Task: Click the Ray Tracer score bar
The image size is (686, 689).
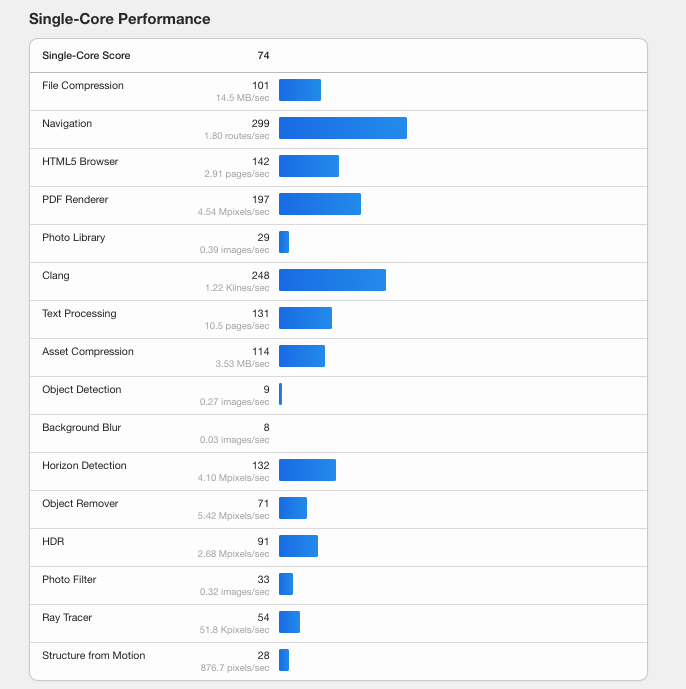Action: [x=289, y=622]
